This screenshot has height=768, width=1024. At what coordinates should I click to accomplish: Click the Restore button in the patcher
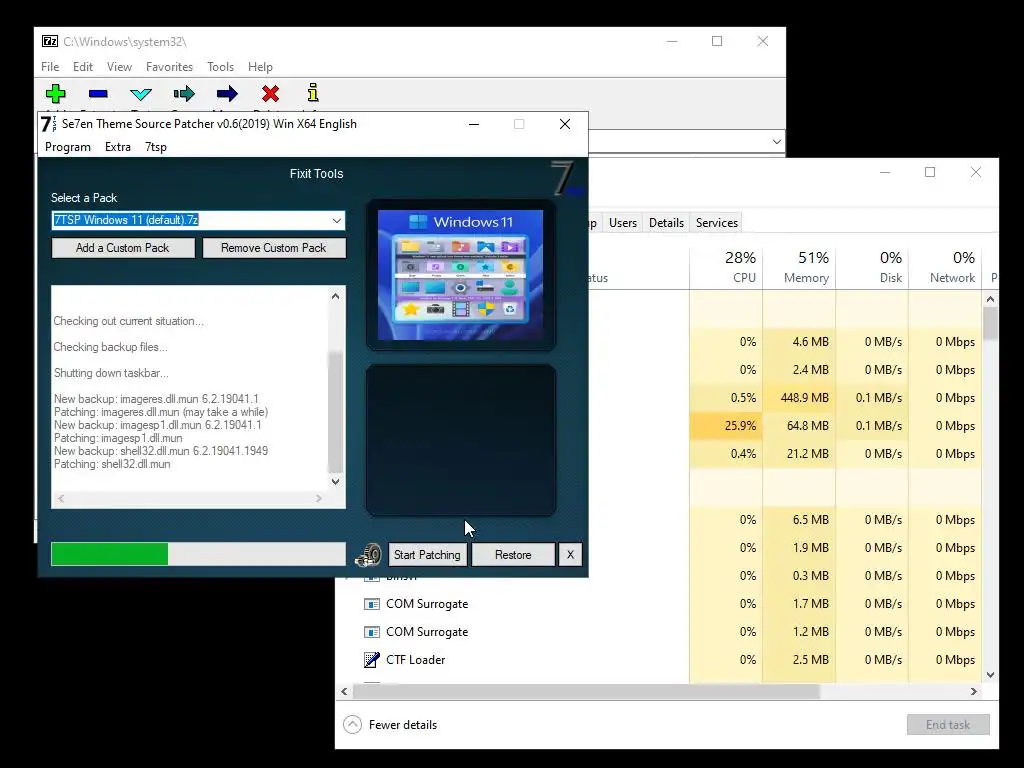click(513, 555)
